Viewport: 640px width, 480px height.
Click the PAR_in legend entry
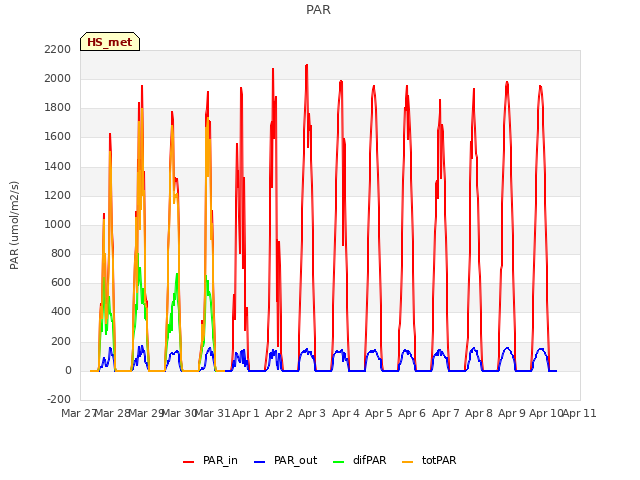[210, 460]
